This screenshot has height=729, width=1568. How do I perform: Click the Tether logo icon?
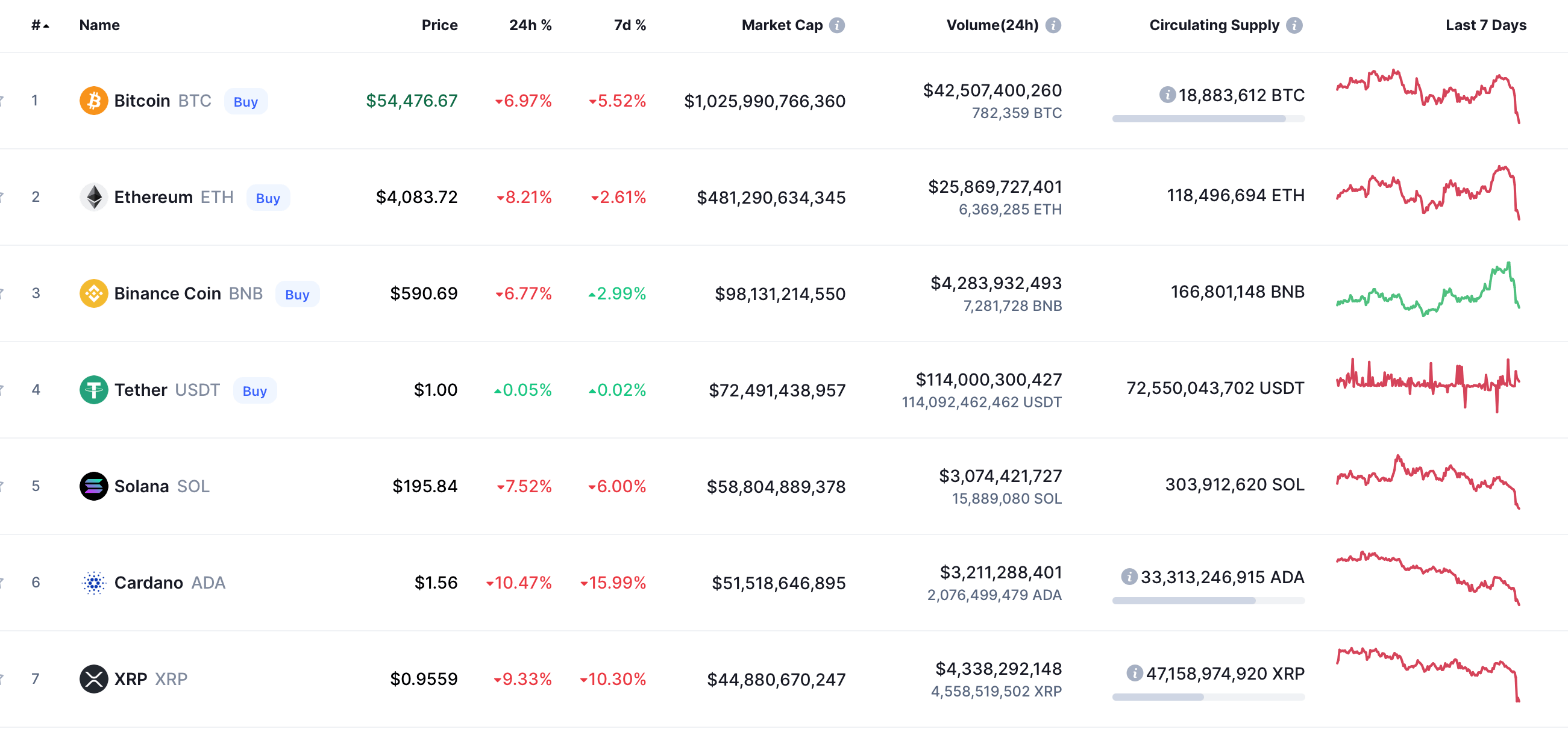tap(94, 389)
